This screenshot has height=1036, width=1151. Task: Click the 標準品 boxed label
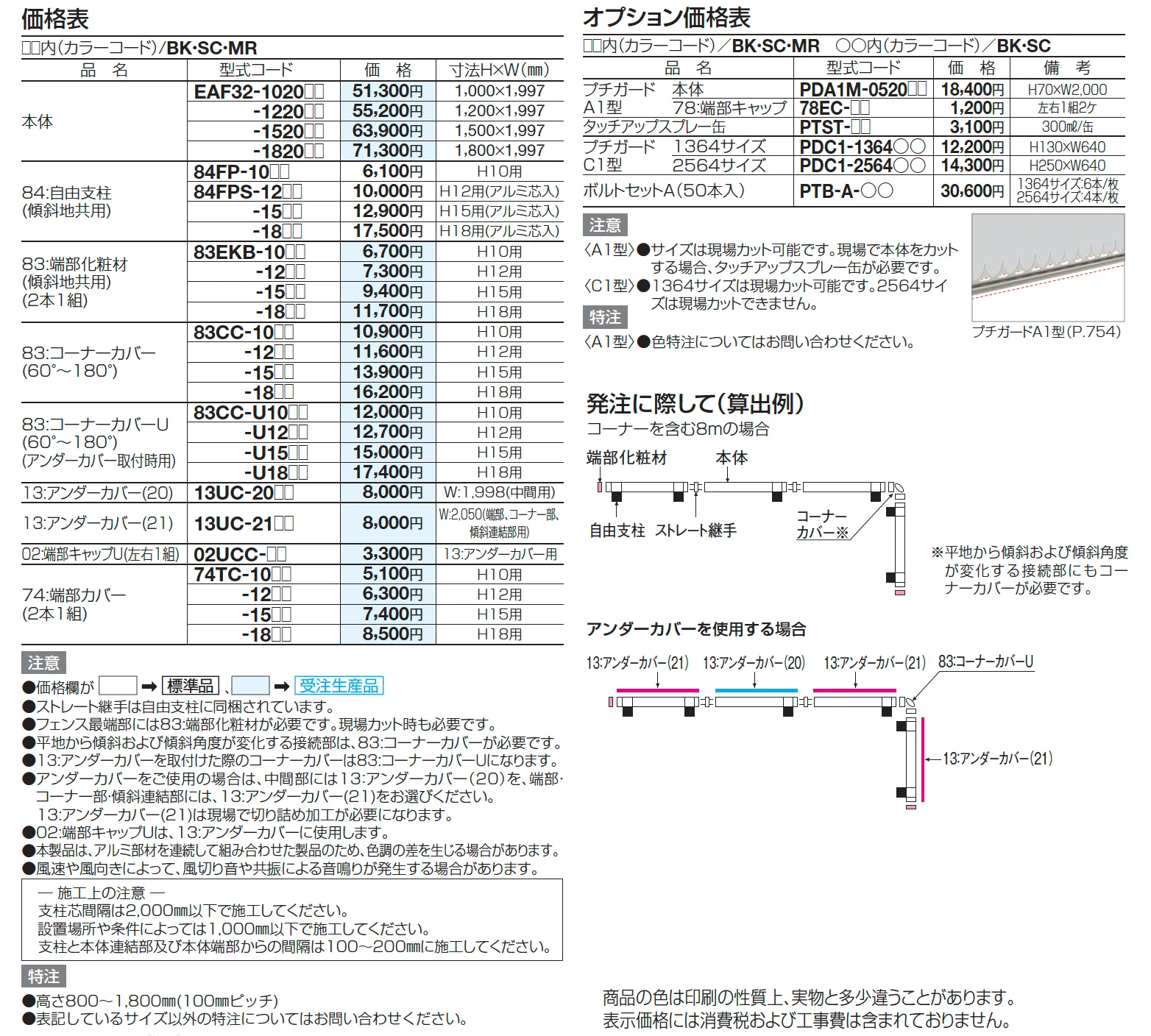(191, 686)
